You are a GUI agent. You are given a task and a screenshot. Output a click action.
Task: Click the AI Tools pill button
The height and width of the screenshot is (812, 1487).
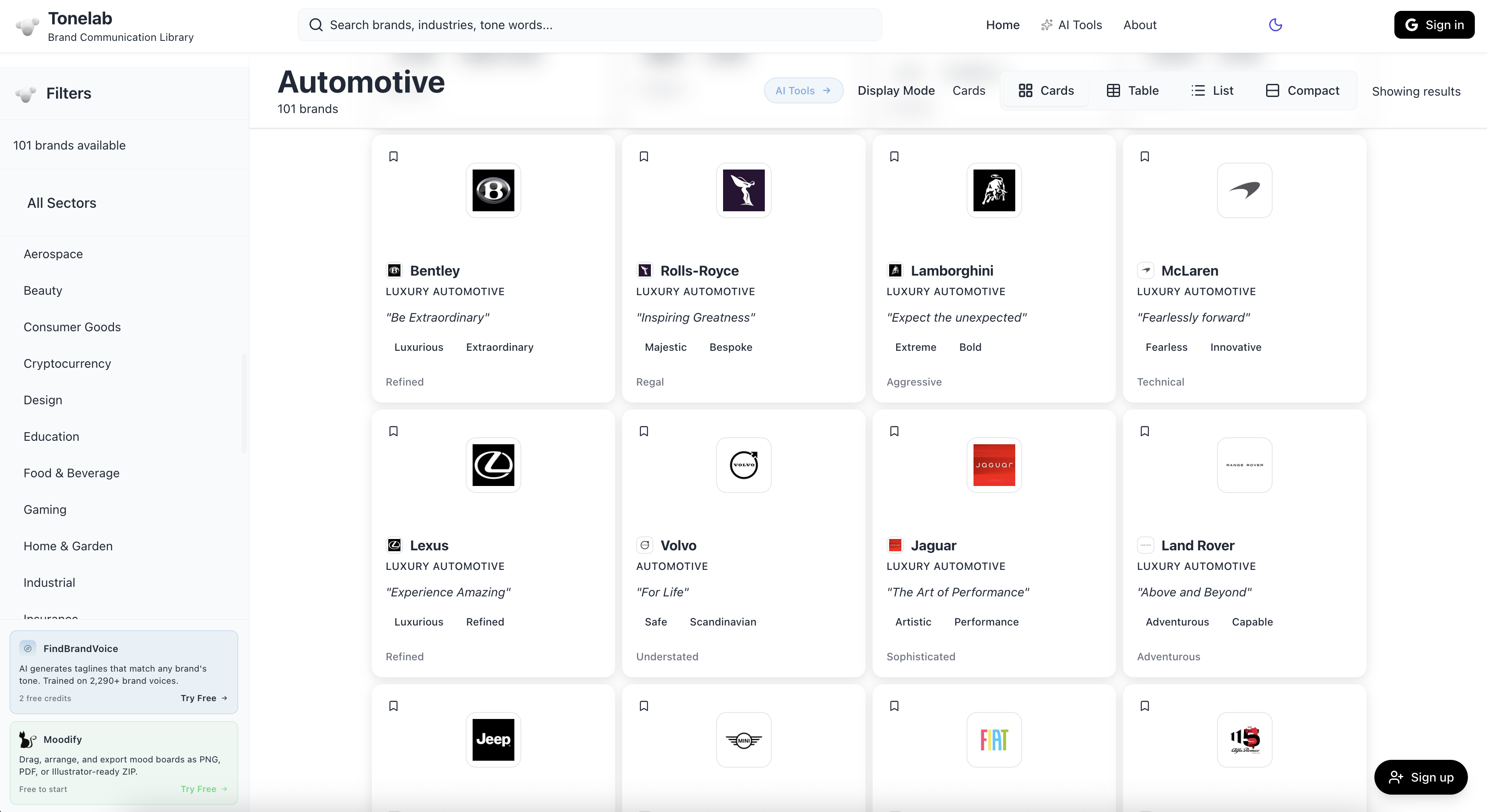click(804, 90)
